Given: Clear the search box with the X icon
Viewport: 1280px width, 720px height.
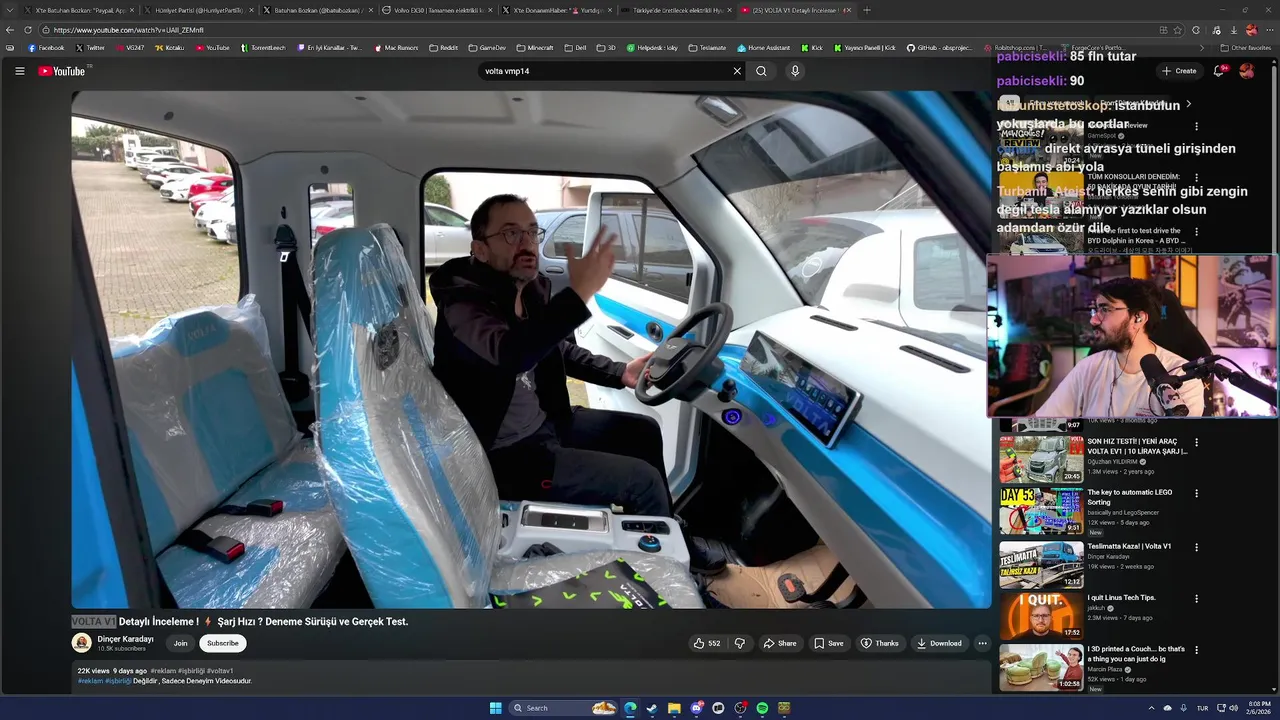Looking at the screenshot, I should [x=737, y=71].
